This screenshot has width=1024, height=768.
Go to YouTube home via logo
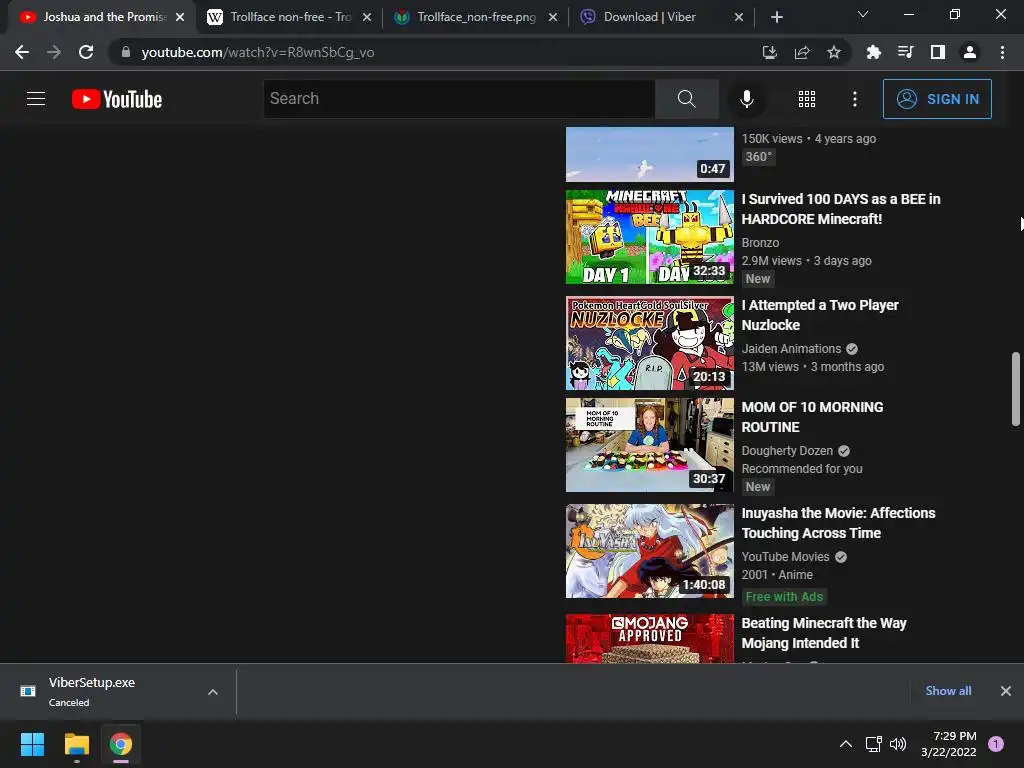tap(117, 99)
